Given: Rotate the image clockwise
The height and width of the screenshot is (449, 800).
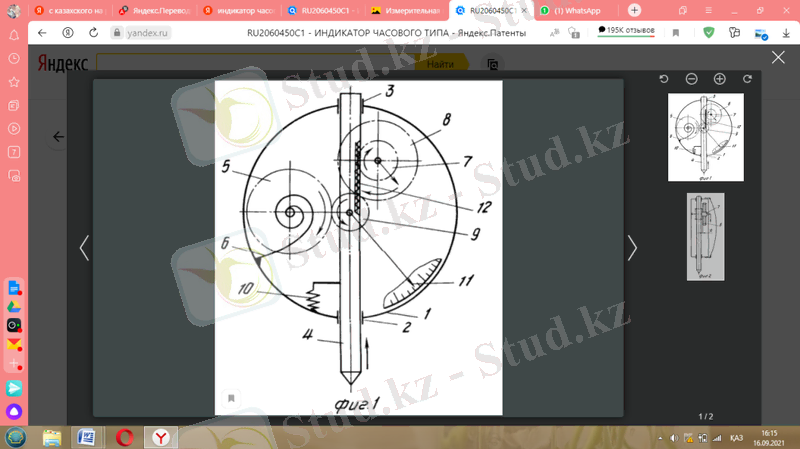Looking at the screenshot, I should coord(747,79).
